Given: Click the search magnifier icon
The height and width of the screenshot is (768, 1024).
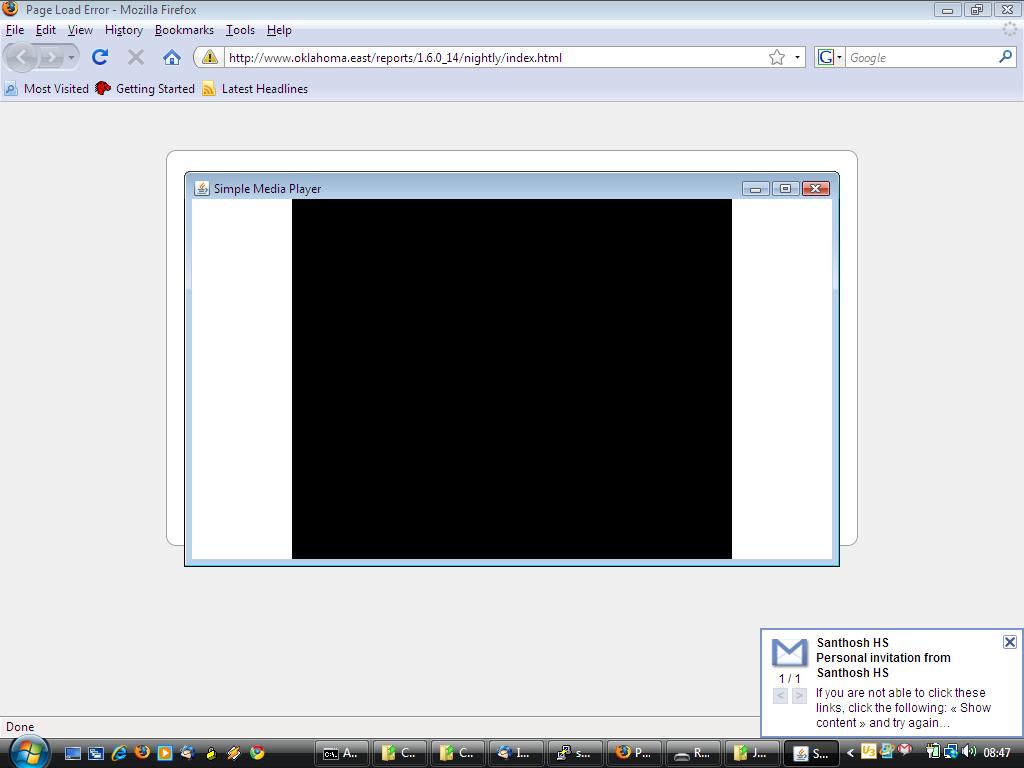Looking at the screenshot, I should point(1005,57).
